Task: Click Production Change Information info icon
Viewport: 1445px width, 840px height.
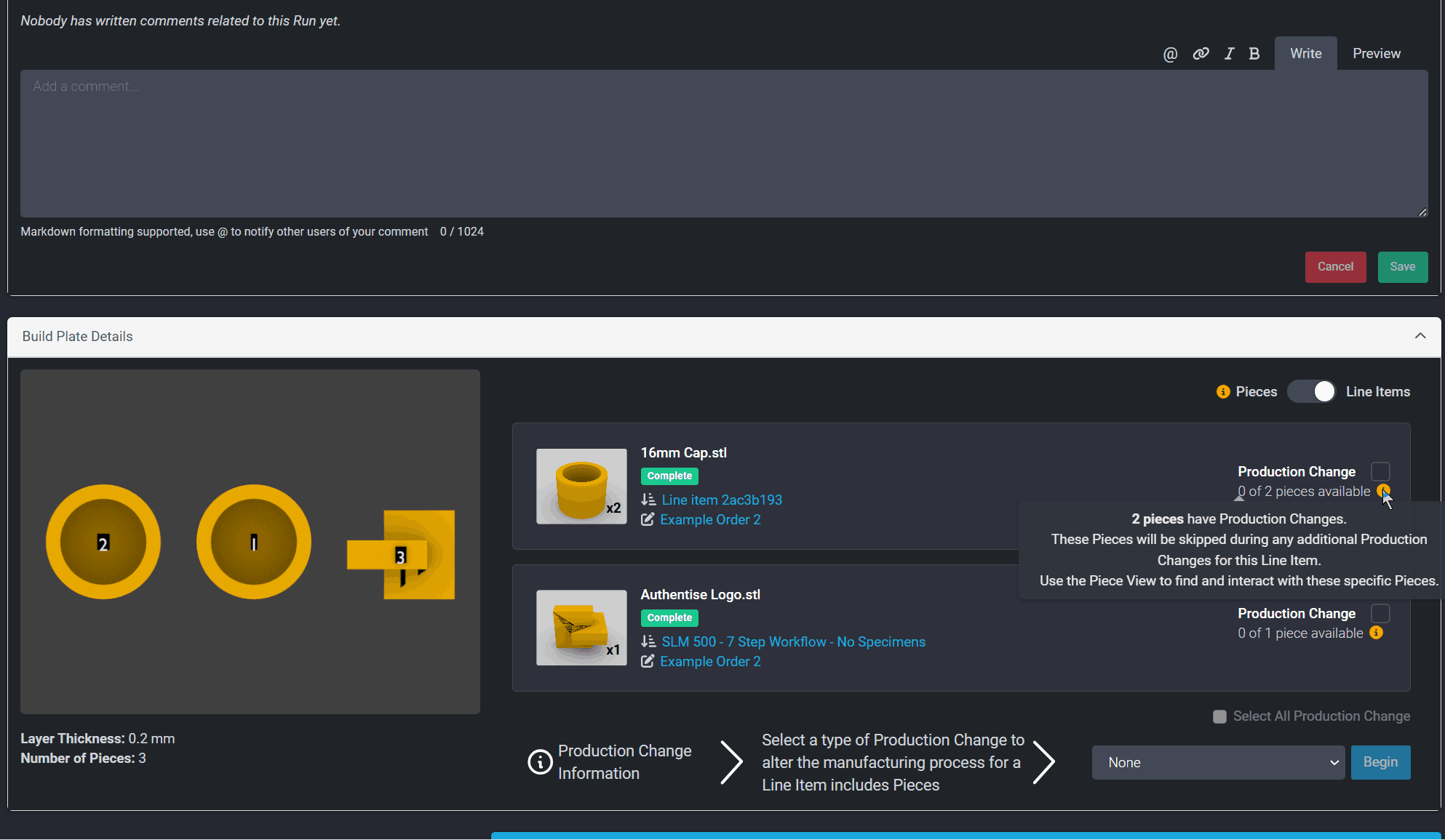Action: [x=540, y=762]
